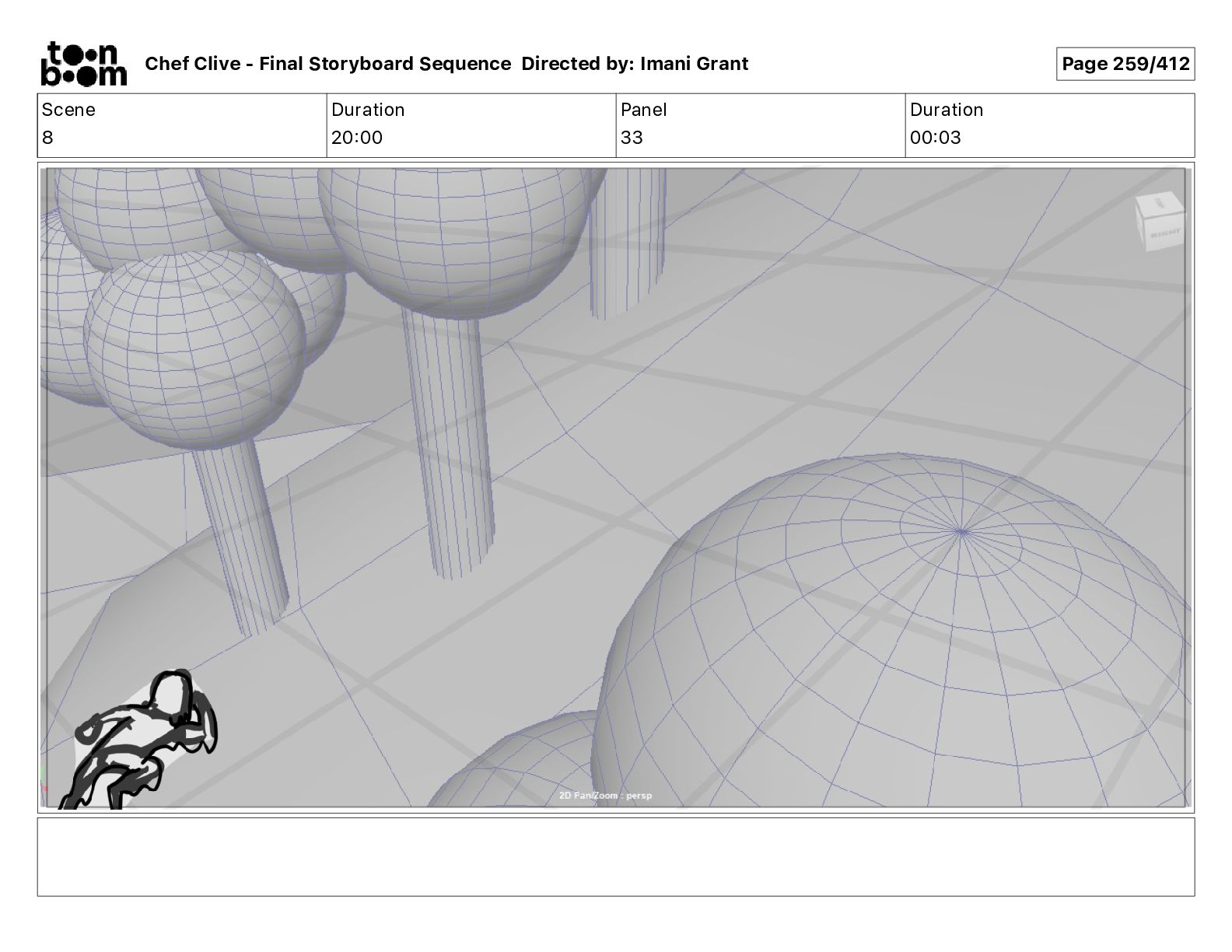Click the Toon Boom logo
This screenshot has width=1232, height=952.
coord(83,63)
